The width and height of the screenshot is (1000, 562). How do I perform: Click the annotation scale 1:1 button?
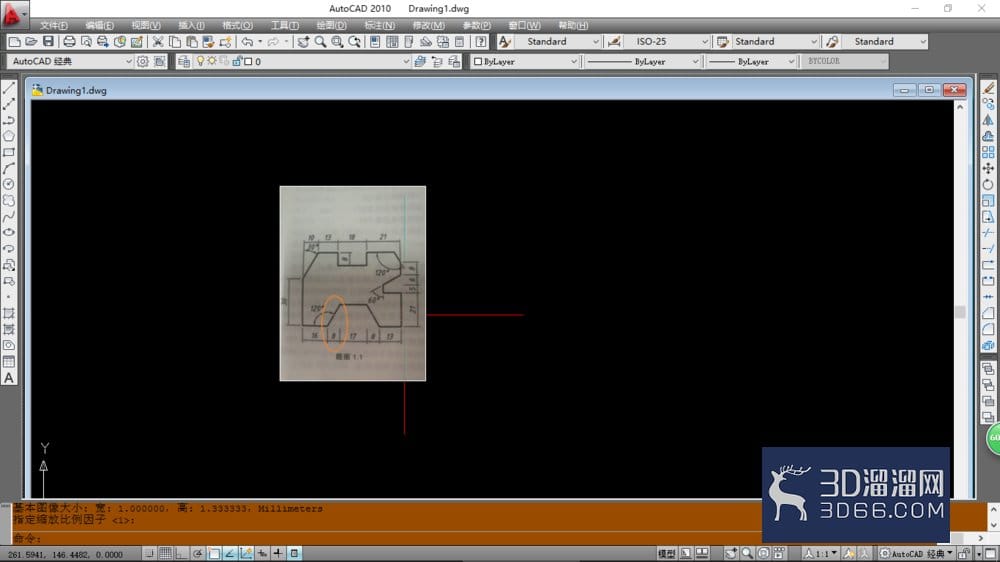[821, 554]
